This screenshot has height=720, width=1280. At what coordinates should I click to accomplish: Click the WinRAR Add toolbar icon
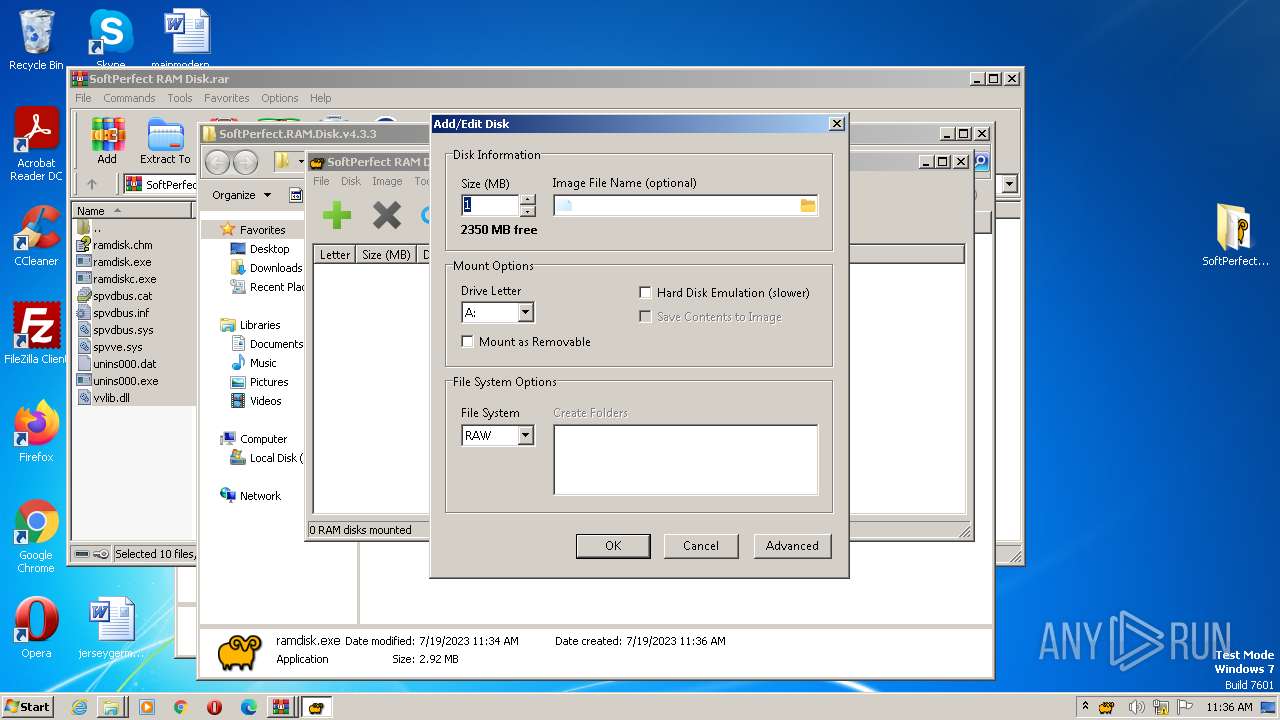pos(107,140)
